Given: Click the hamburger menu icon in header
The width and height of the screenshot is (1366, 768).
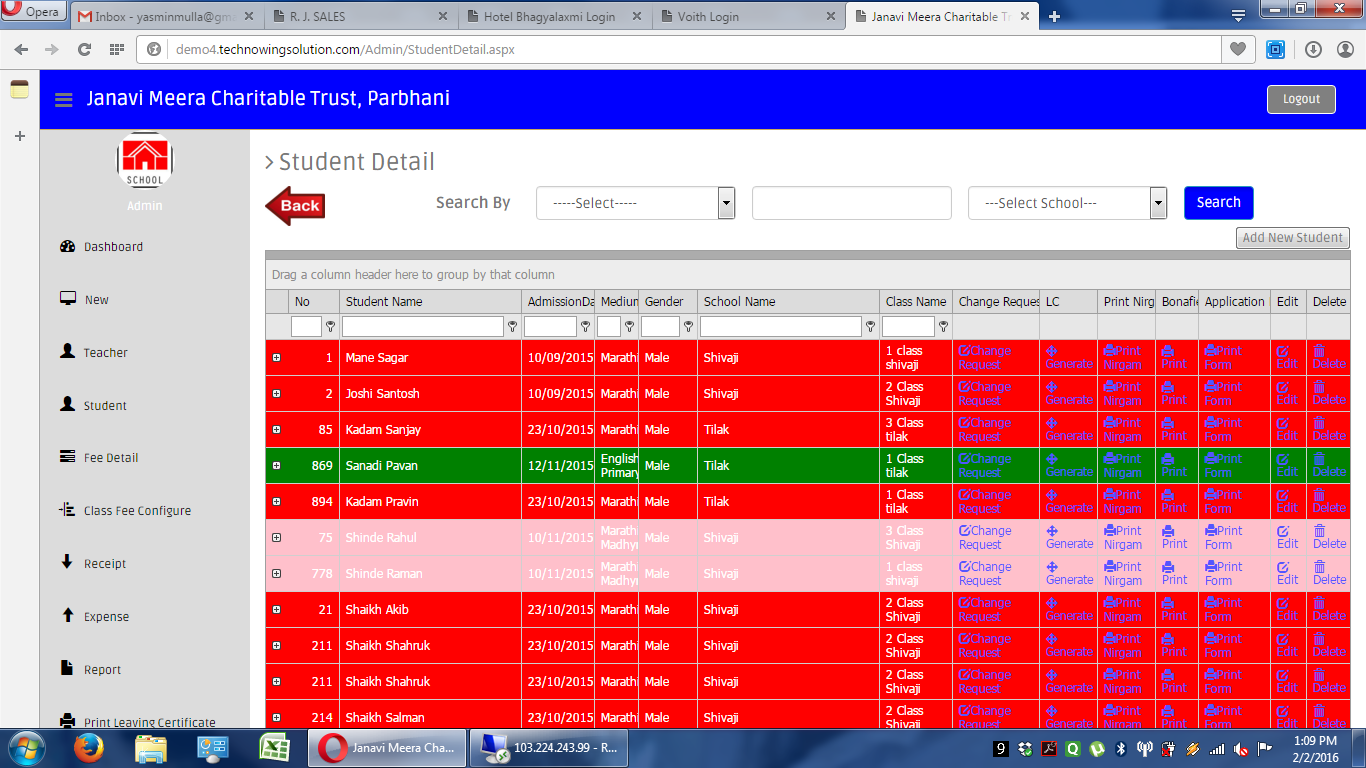Looking at the screenshot, I should coord(64,99).
